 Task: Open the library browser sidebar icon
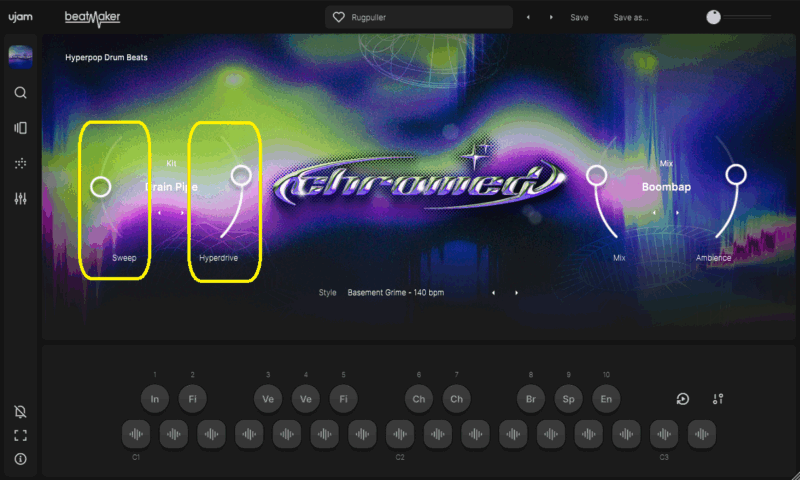20,128
